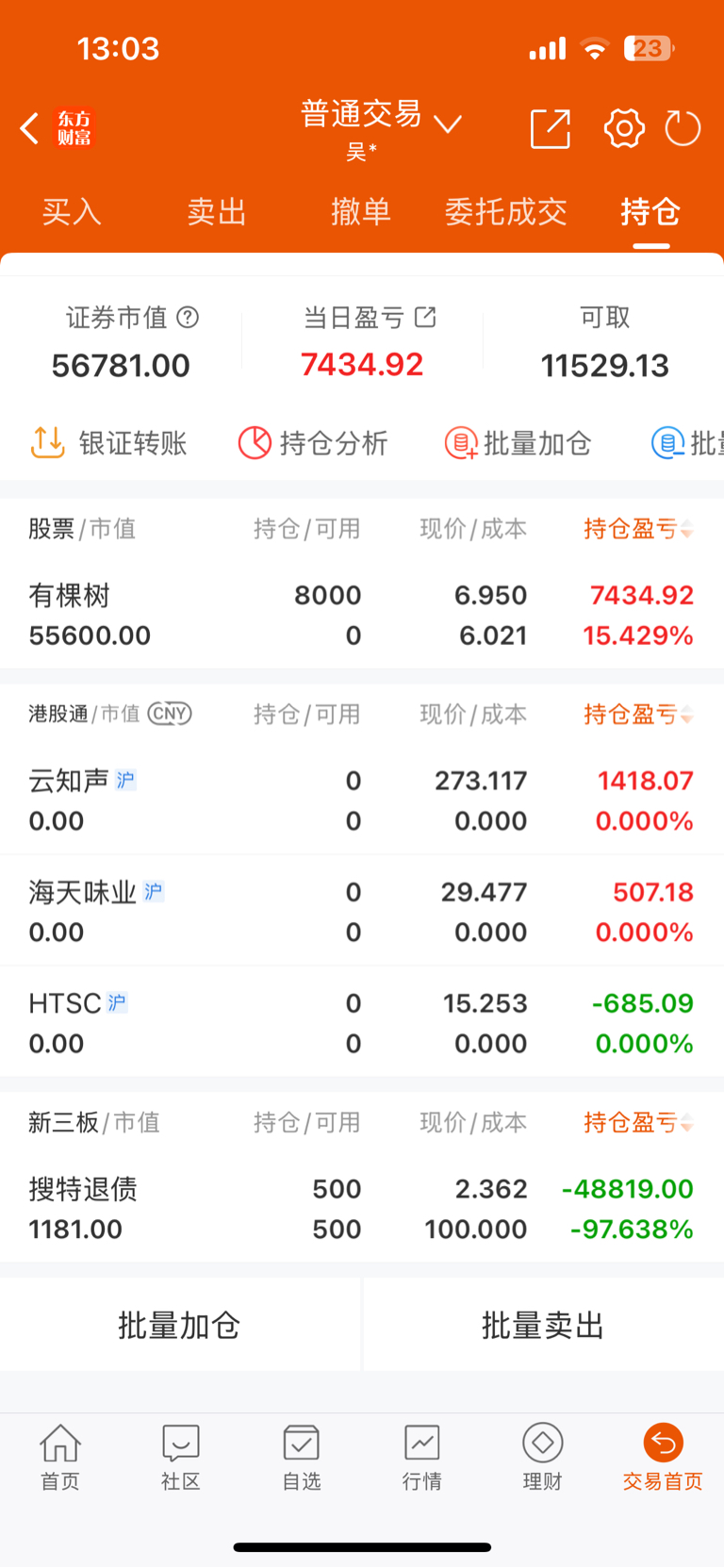Sort 新三板 section by 持仓盈亏
Screen dimensions: 724x1568
(638, 1122)
